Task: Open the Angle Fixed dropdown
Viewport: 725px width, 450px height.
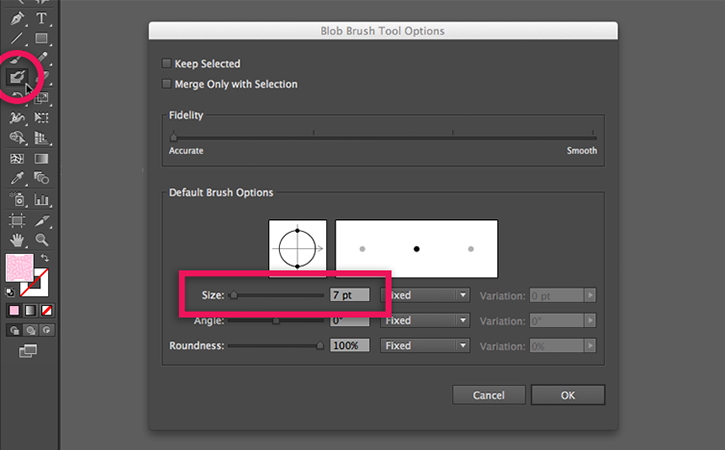Action: pyautogui.click(x=426, y=320)
